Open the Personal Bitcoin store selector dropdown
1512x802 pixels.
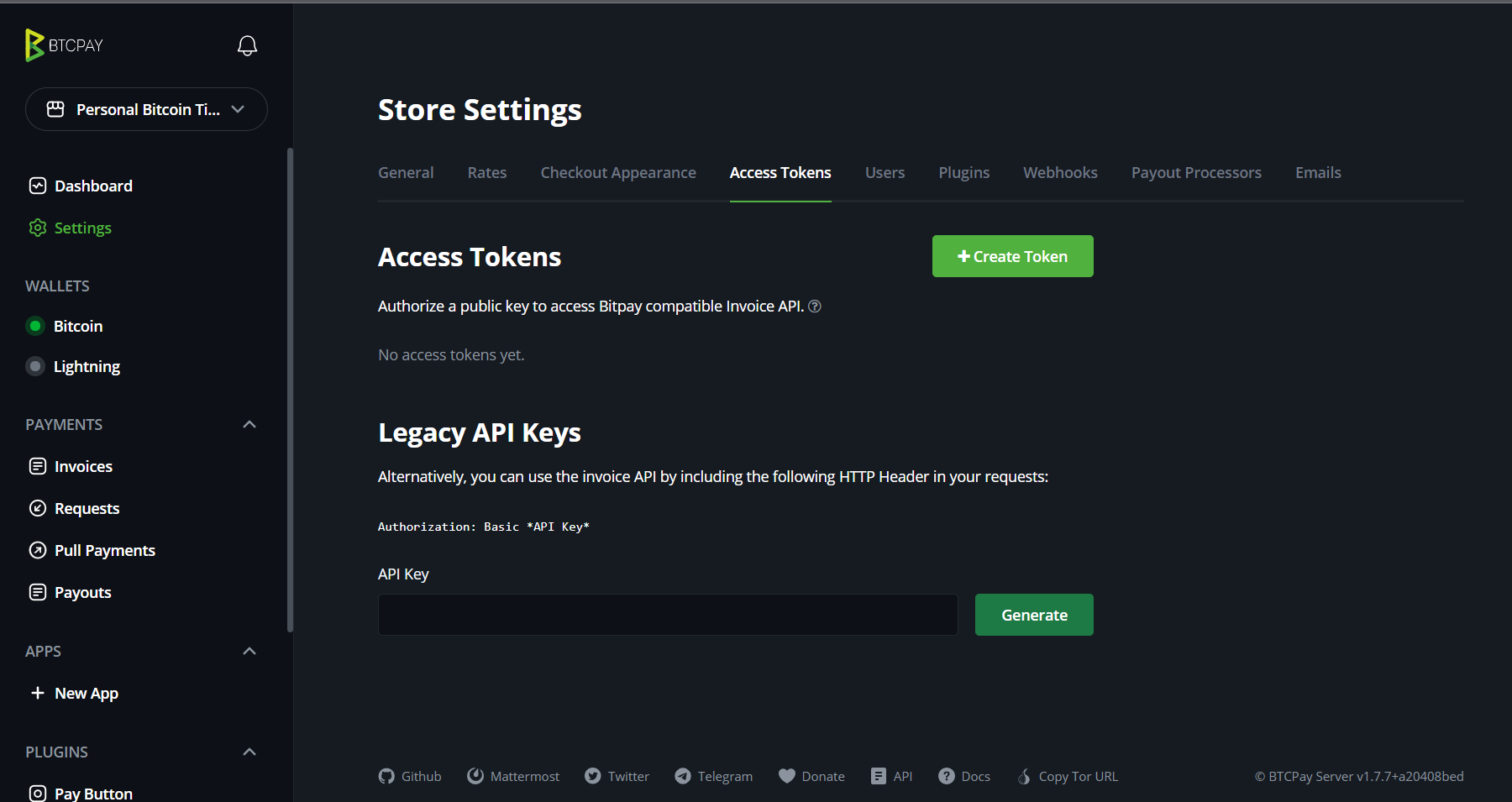(x=146, y=109)
